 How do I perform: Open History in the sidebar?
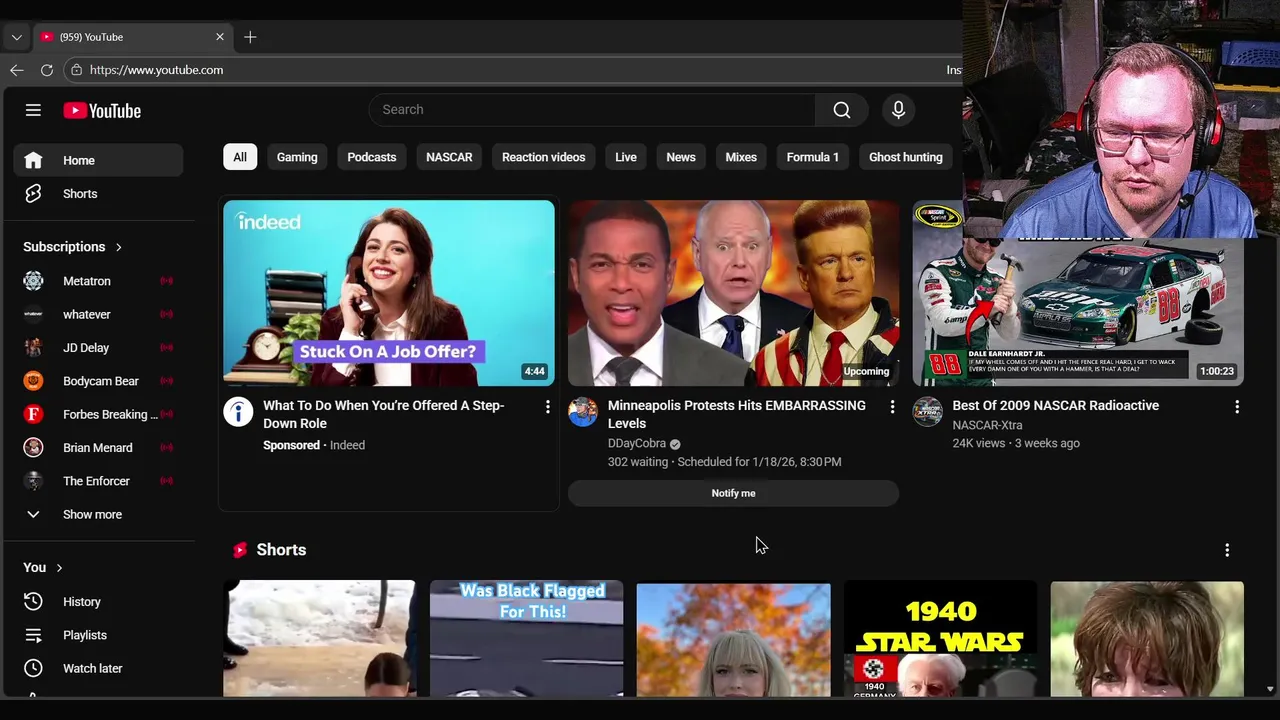point(98,602)
